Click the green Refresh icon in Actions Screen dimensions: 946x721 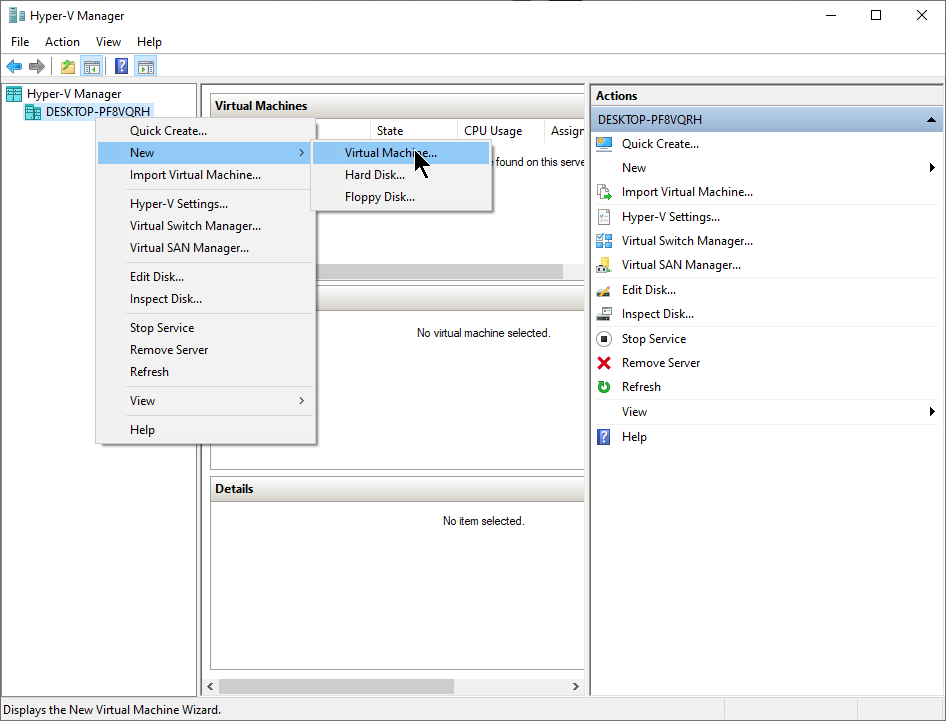coord(604,387)
